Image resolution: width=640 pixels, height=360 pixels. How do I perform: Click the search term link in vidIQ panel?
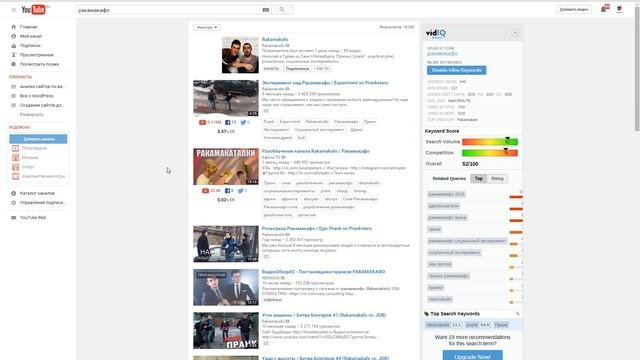point(442,54)
